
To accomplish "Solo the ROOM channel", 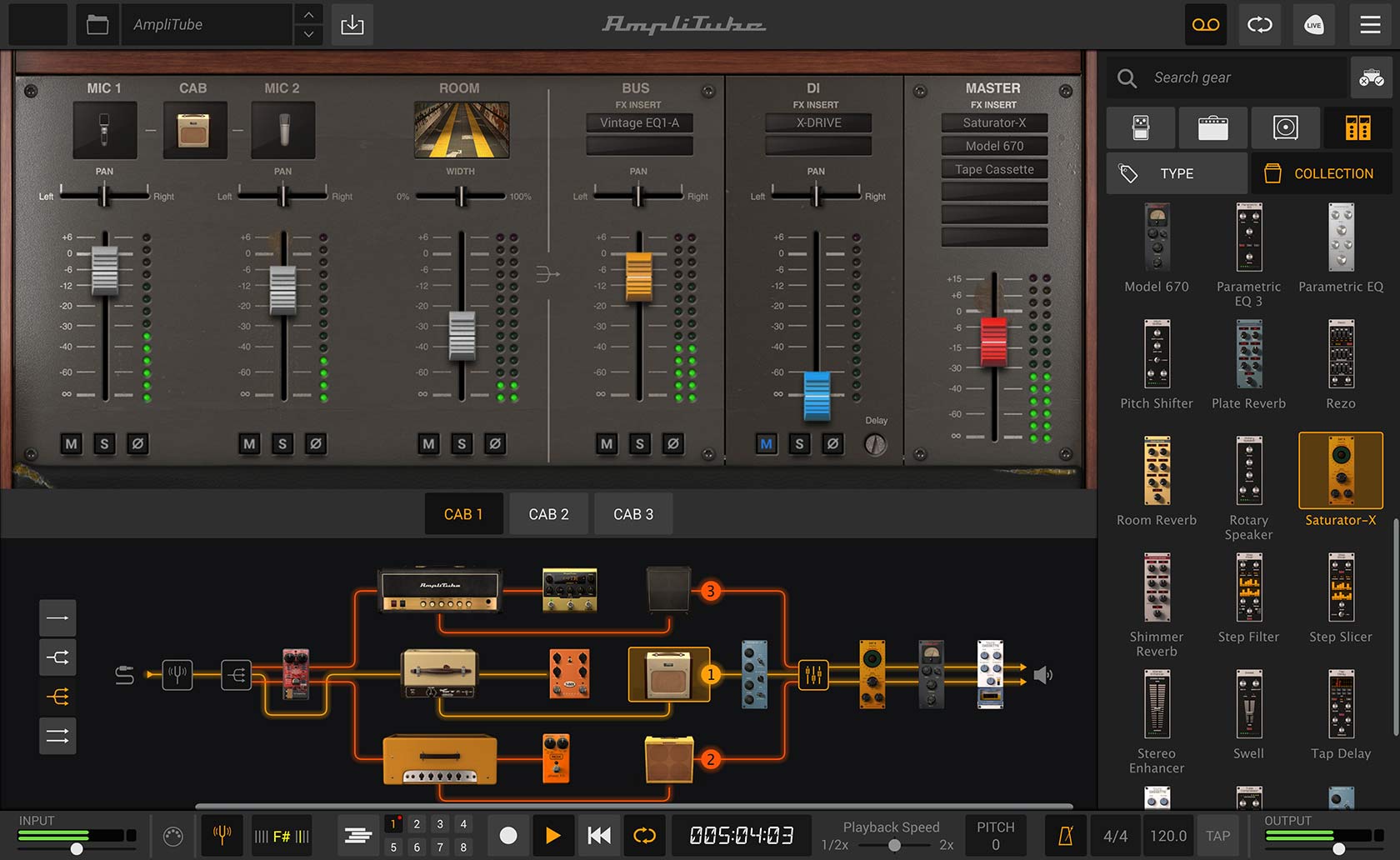I will (x=461, y=444).
